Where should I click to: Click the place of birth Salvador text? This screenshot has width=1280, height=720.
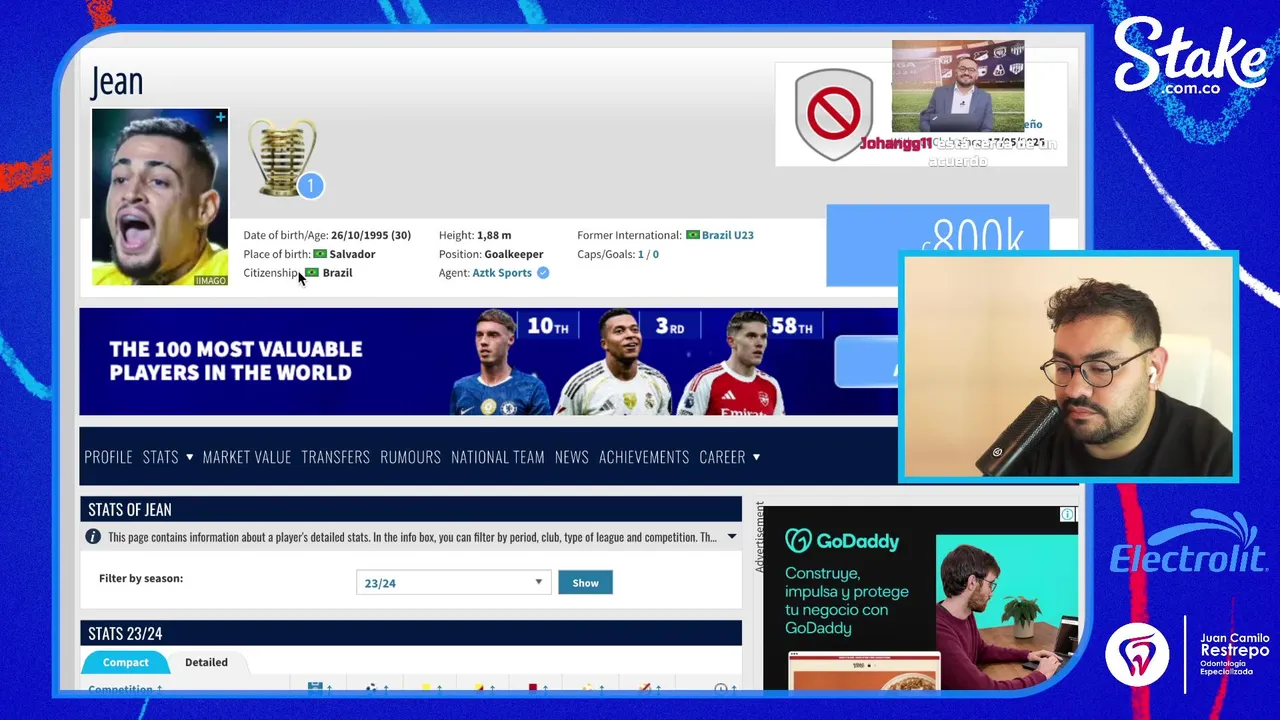coord(352,254)
